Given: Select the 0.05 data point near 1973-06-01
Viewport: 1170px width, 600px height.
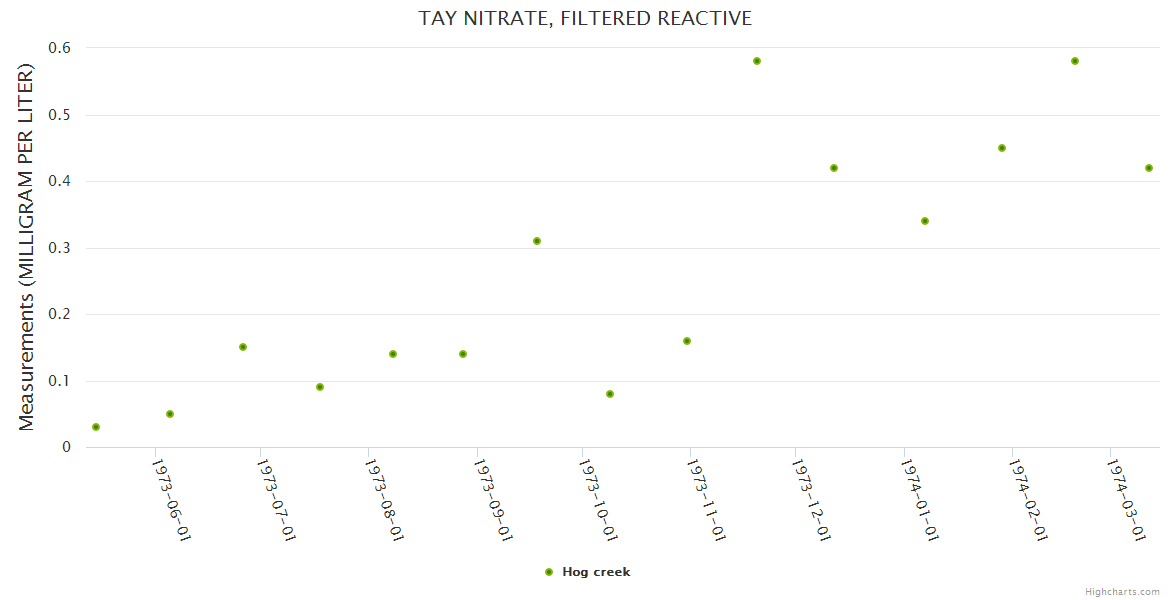Looking at the screenshot, I should (170, 414).
